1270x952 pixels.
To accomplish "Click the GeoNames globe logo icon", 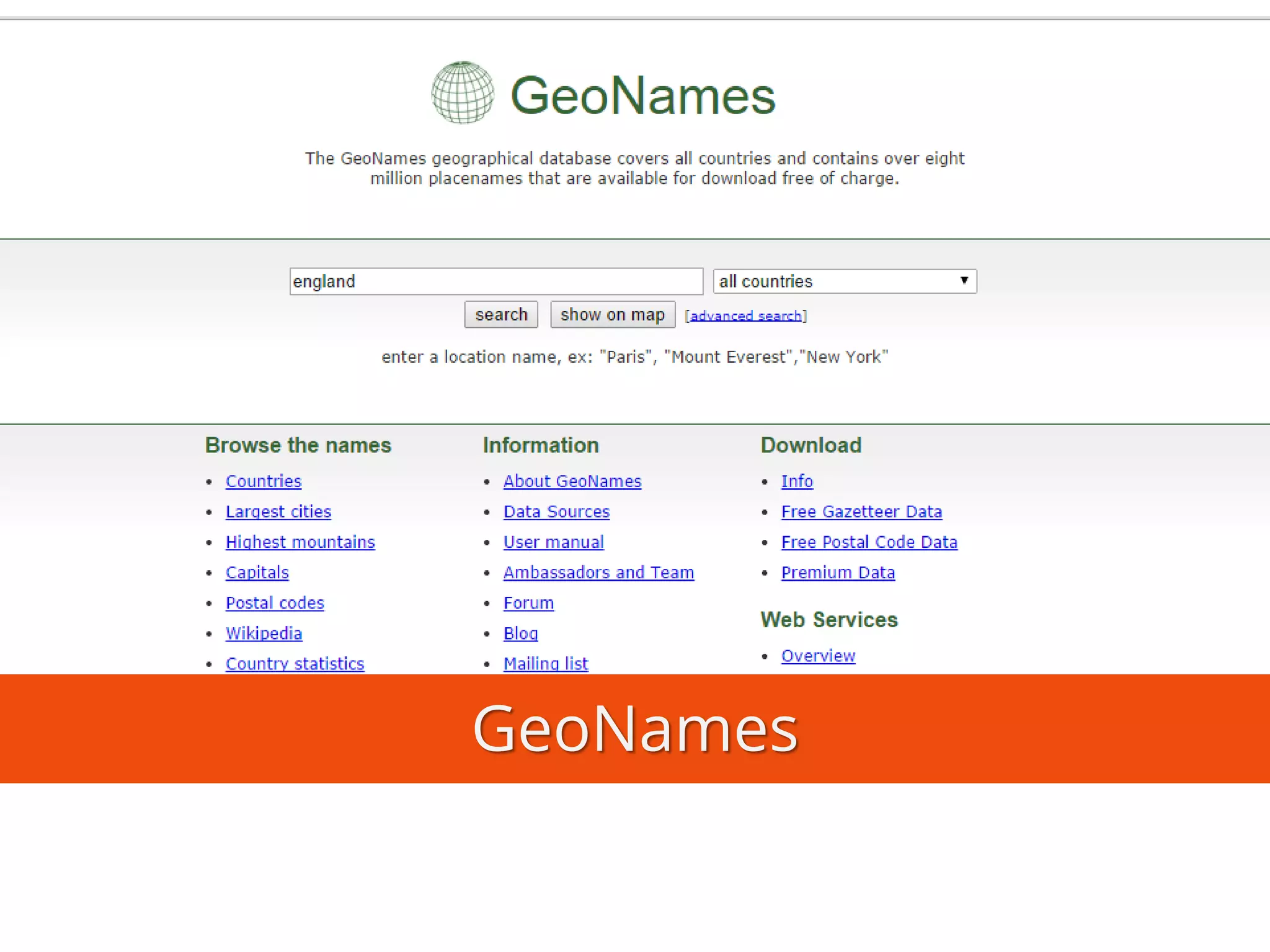I will click(463, 93).
